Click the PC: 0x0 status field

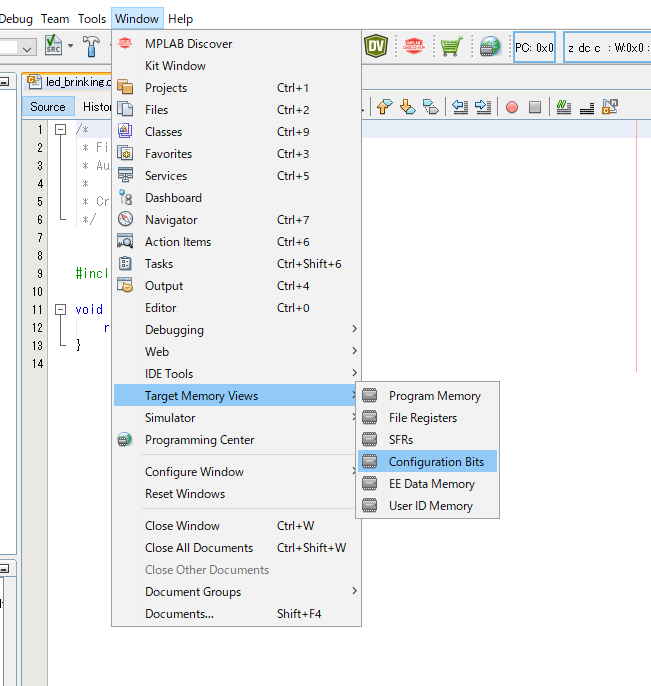[x=534, y=47]
